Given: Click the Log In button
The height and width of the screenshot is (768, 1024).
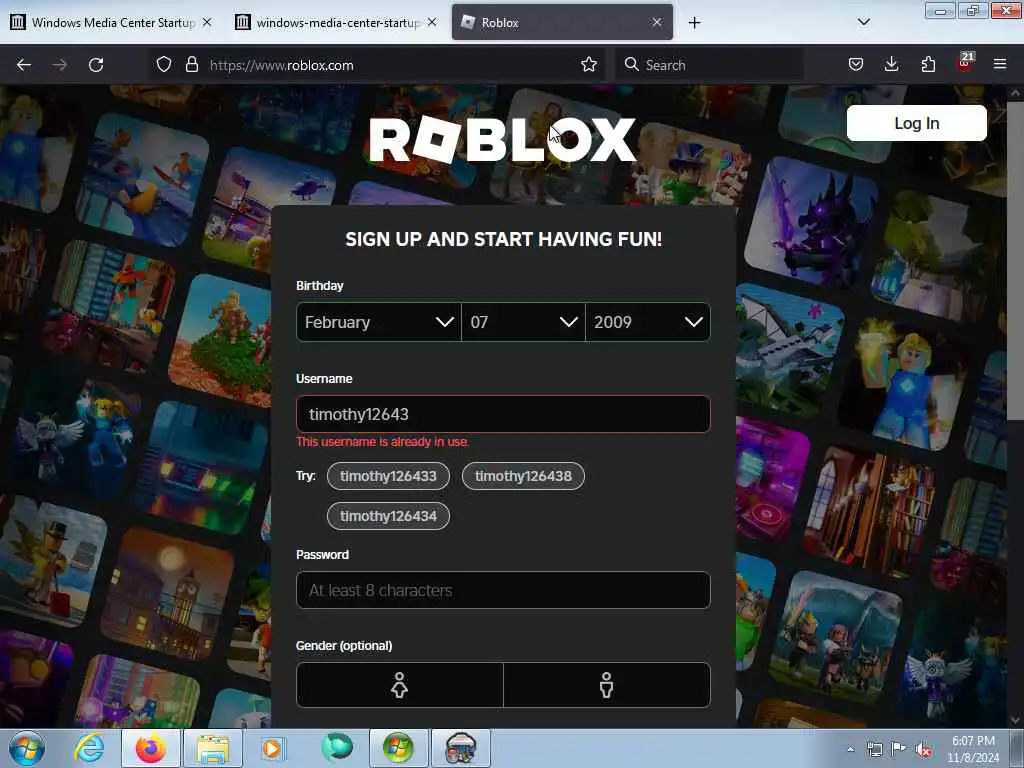Looking at the screenshot, I should click(x=916, y=123).
